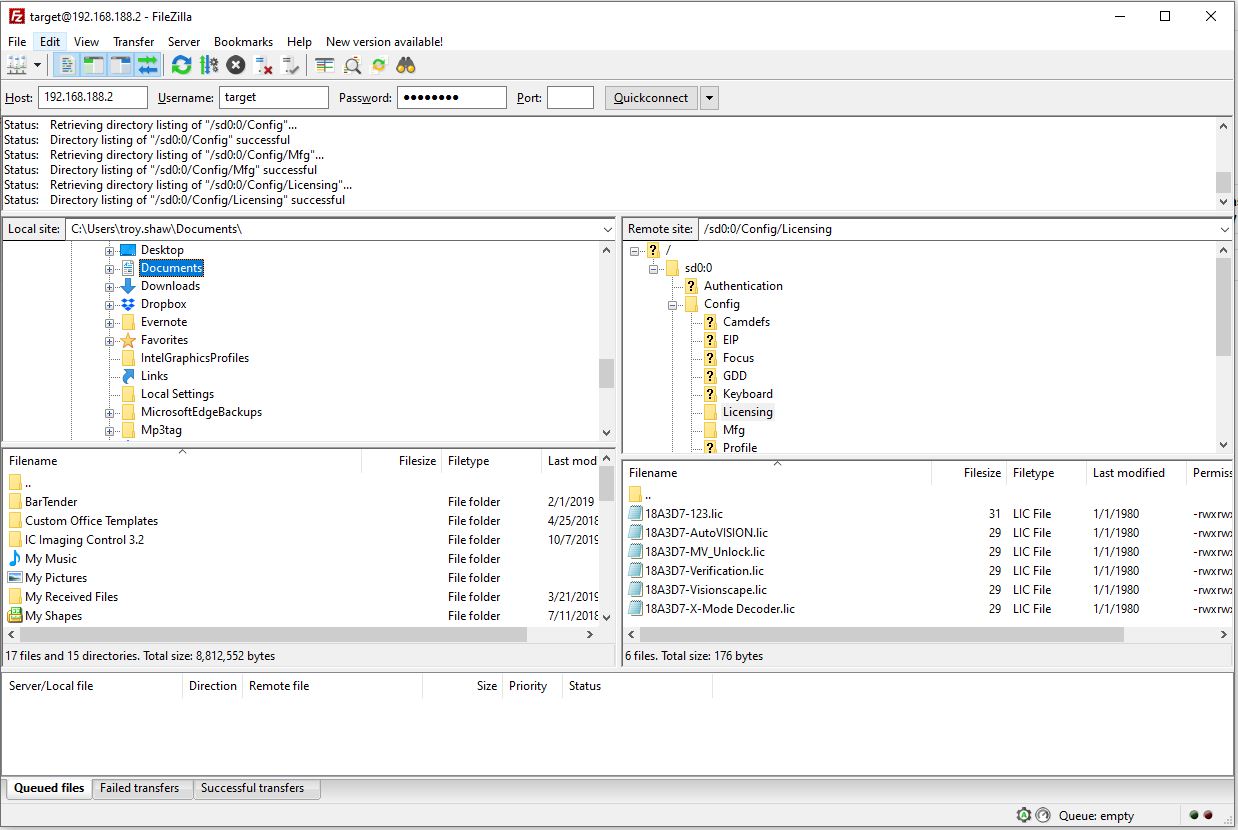Sort remote files by Last modified column
The width and height of the screenshot is (1238, 830).
(1136, 473)
